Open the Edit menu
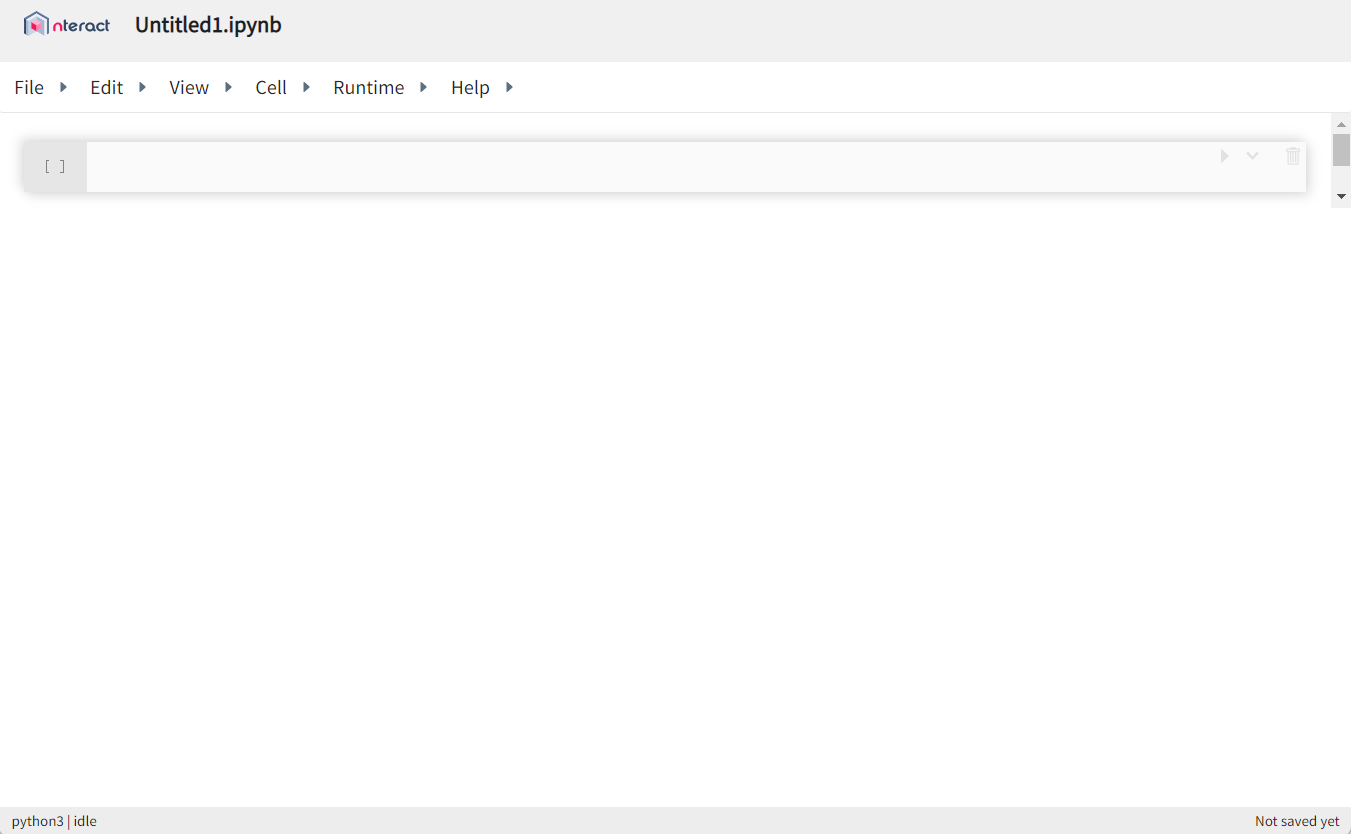The height and width of the screenshot is (834, 1351). [106, 87]
